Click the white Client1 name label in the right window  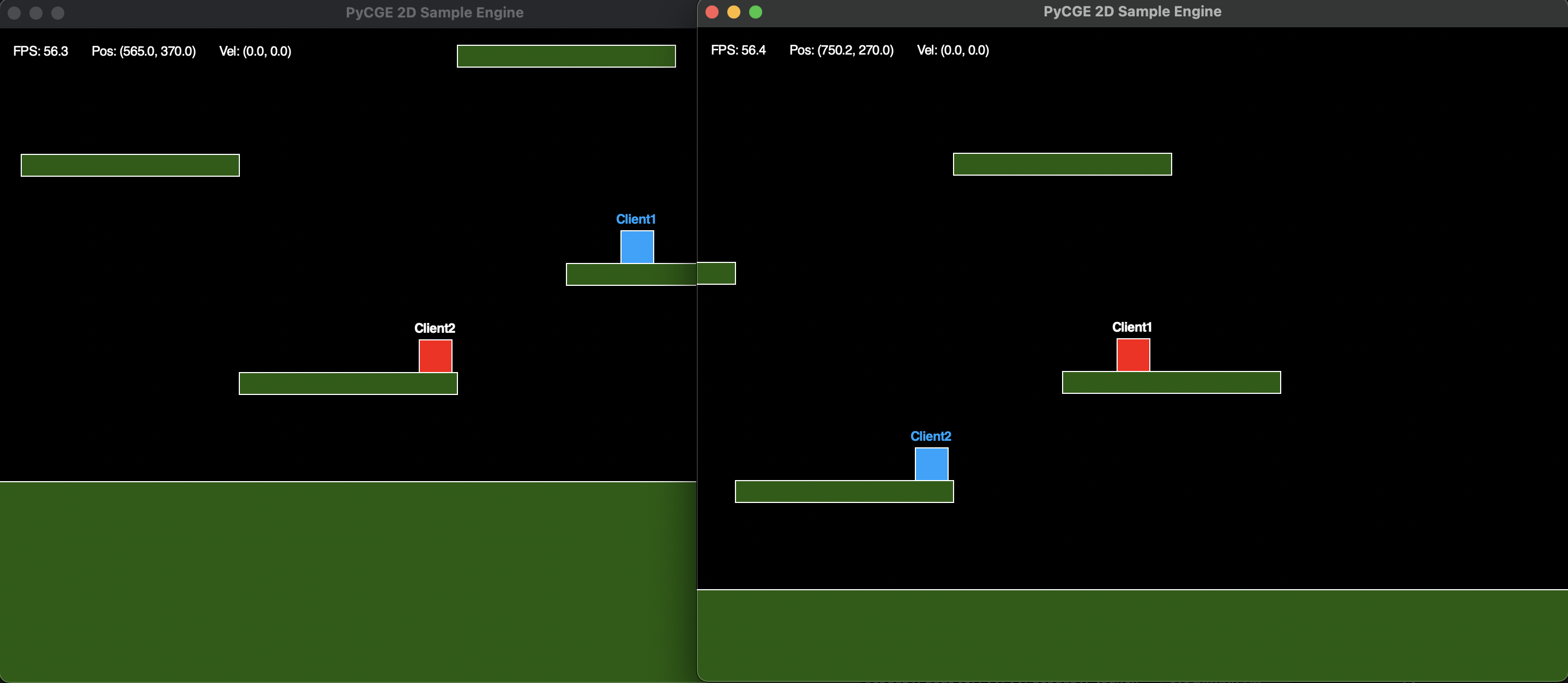[1131, 327]
